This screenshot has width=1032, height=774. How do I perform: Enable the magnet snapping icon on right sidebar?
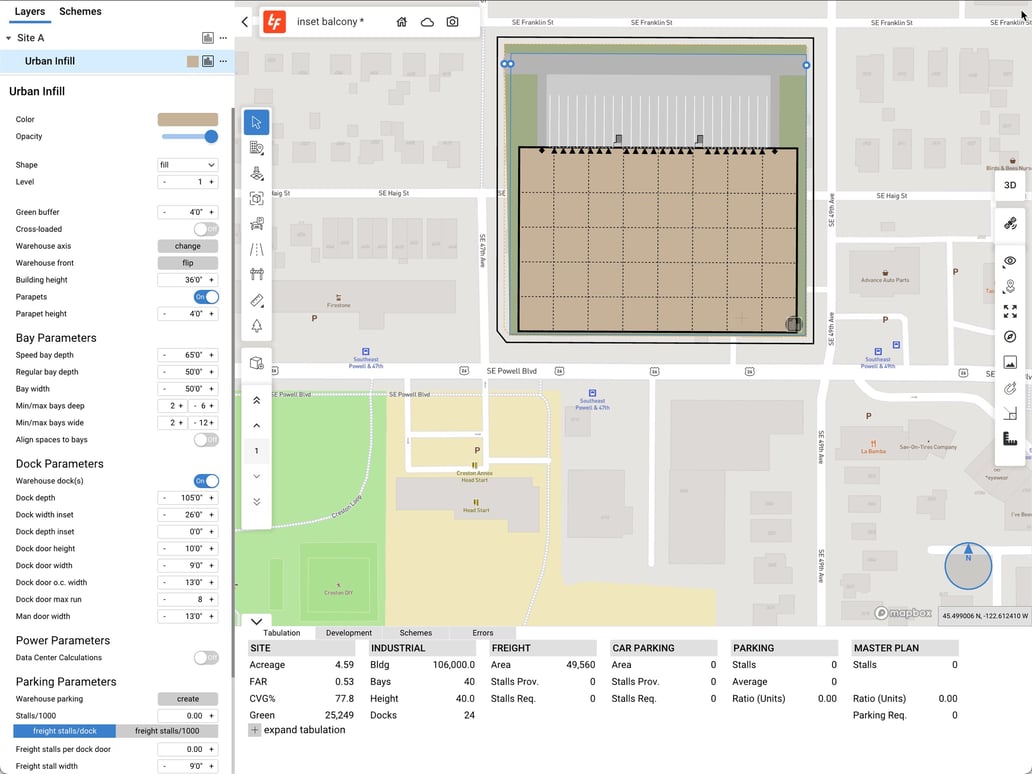pos(1010,388)
